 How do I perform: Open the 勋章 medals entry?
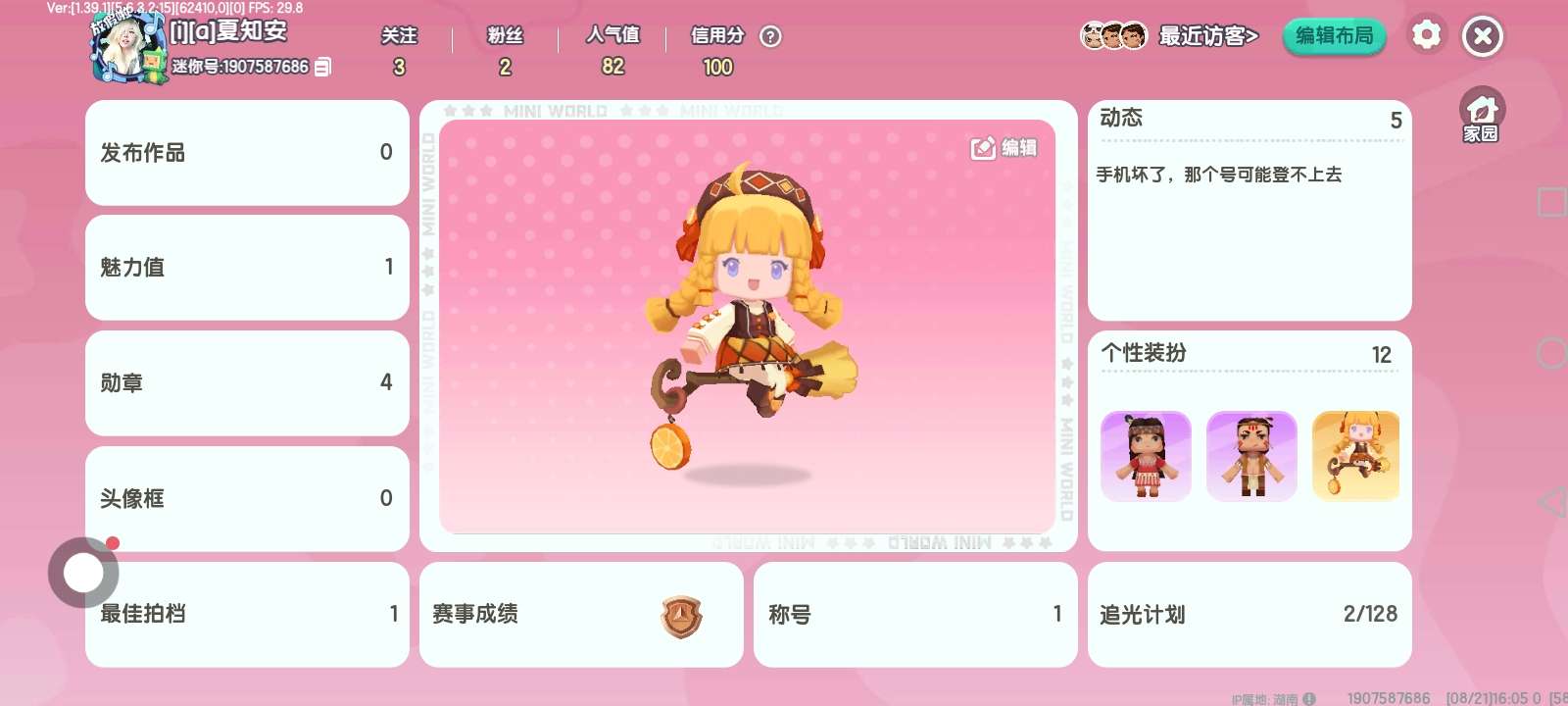coord(247,382)
